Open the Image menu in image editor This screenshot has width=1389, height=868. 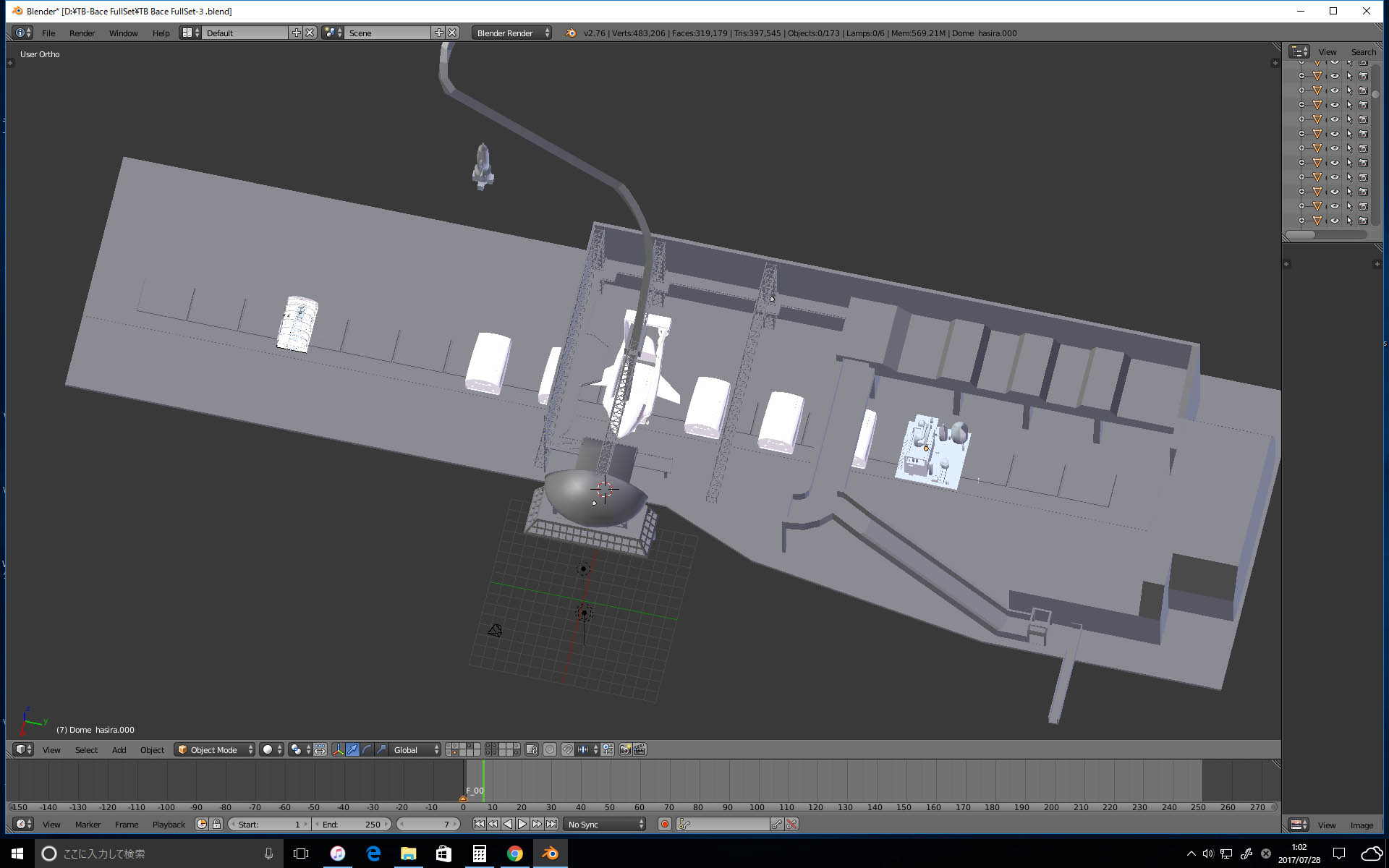tap(1361, 825)
